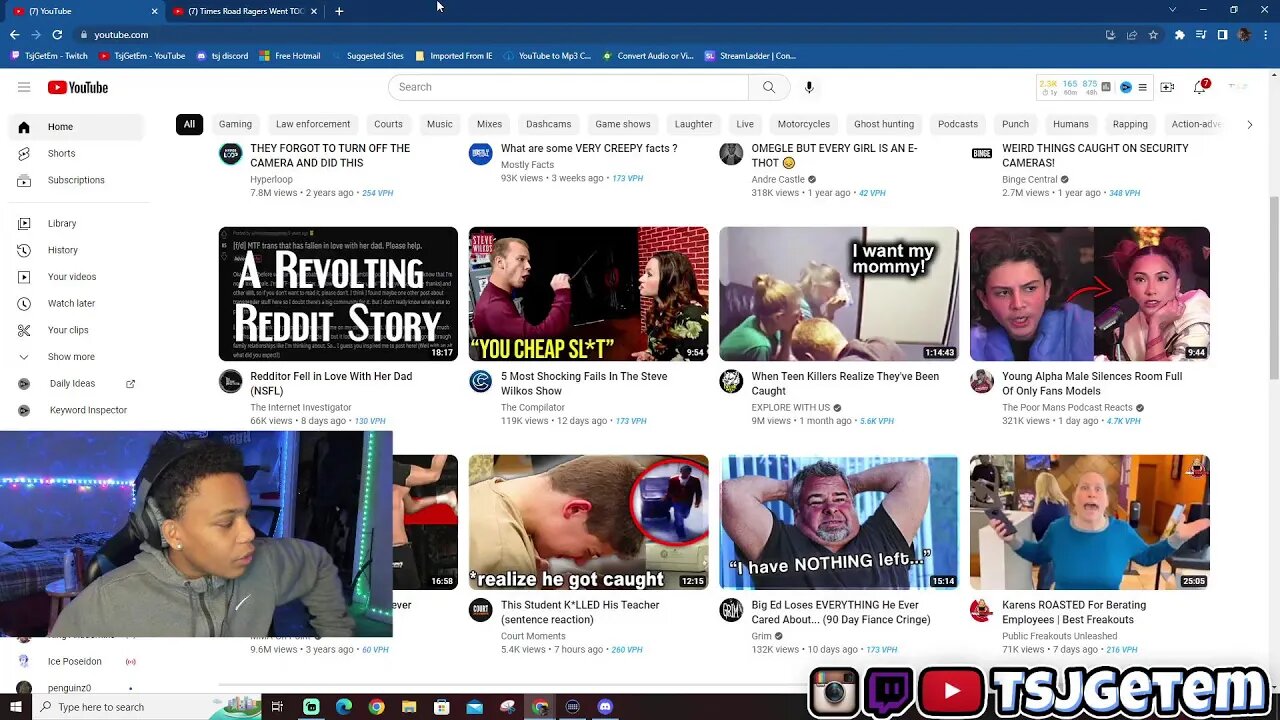Open the 'realize he got caught' thumbnail
The width and height of the screenshot is (1280, 720).
589,522
